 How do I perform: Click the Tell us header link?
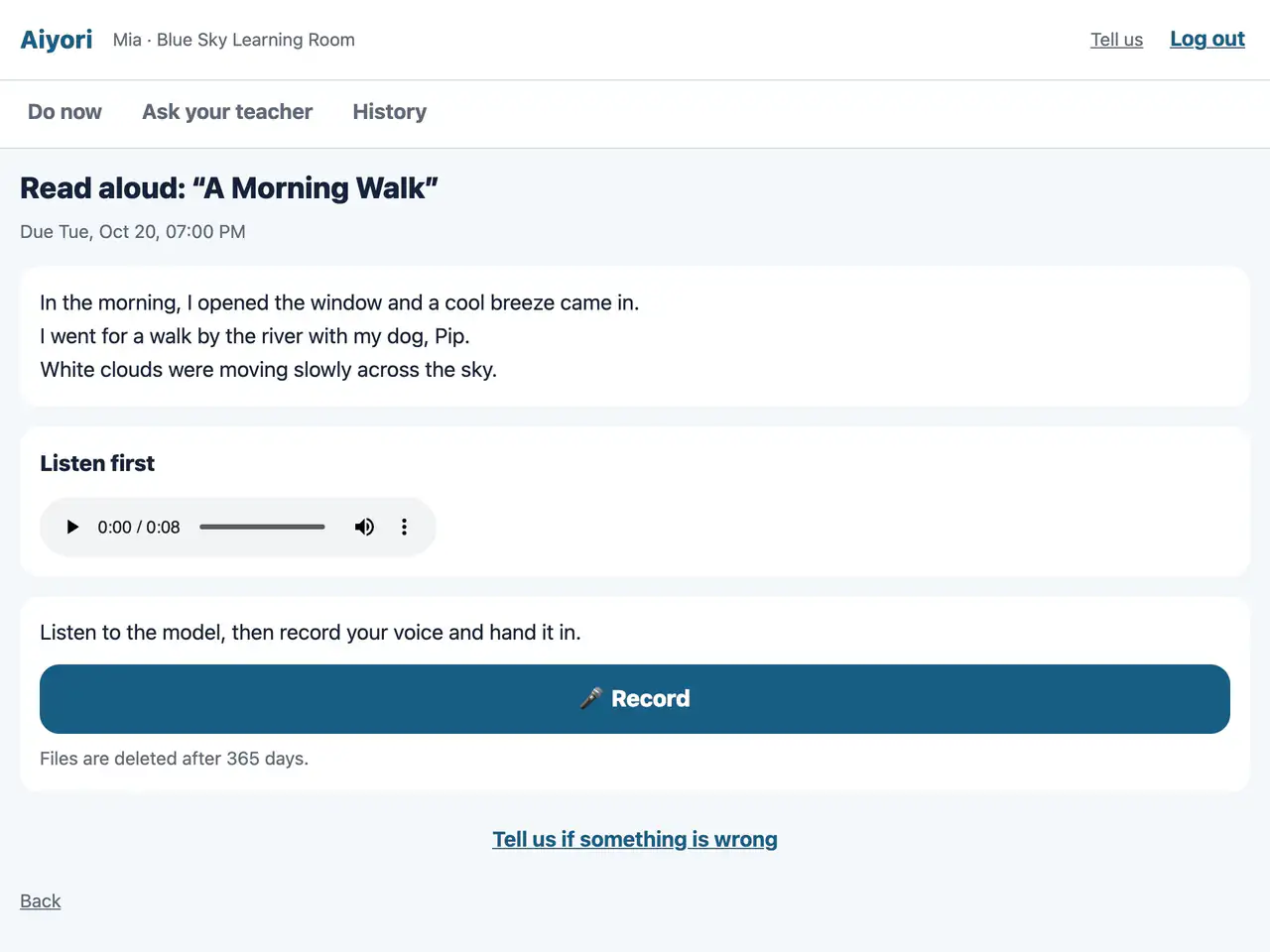(1116, 40)
